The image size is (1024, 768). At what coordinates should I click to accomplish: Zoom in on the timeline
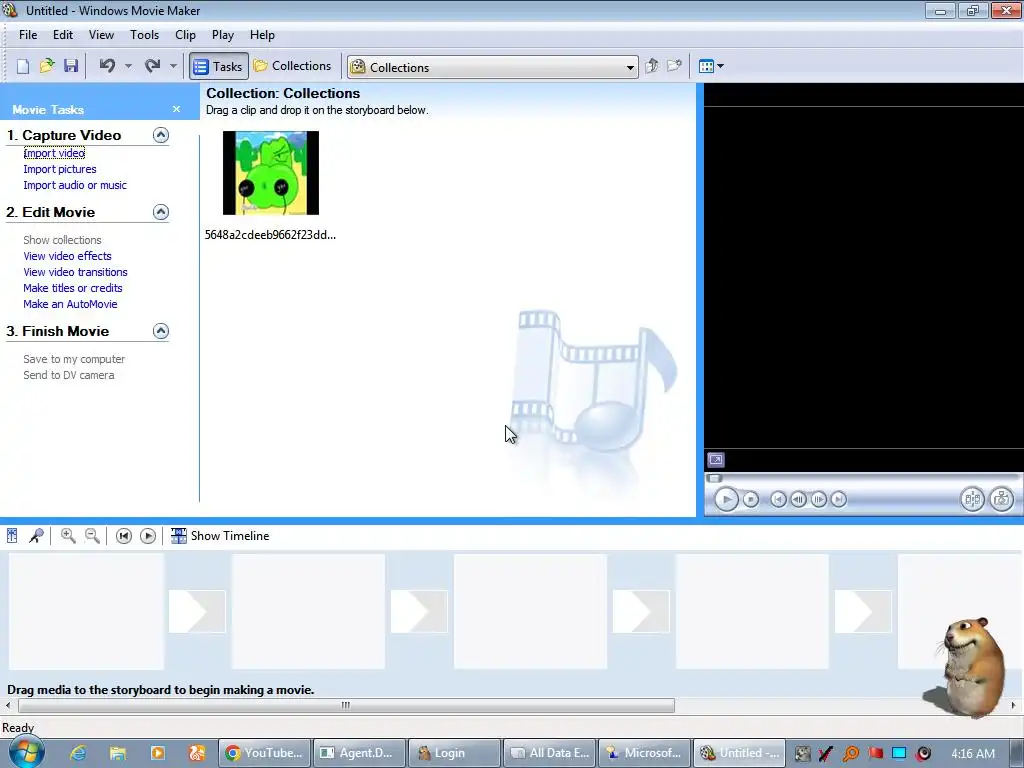pyautogui.click(x=68, y=536)
